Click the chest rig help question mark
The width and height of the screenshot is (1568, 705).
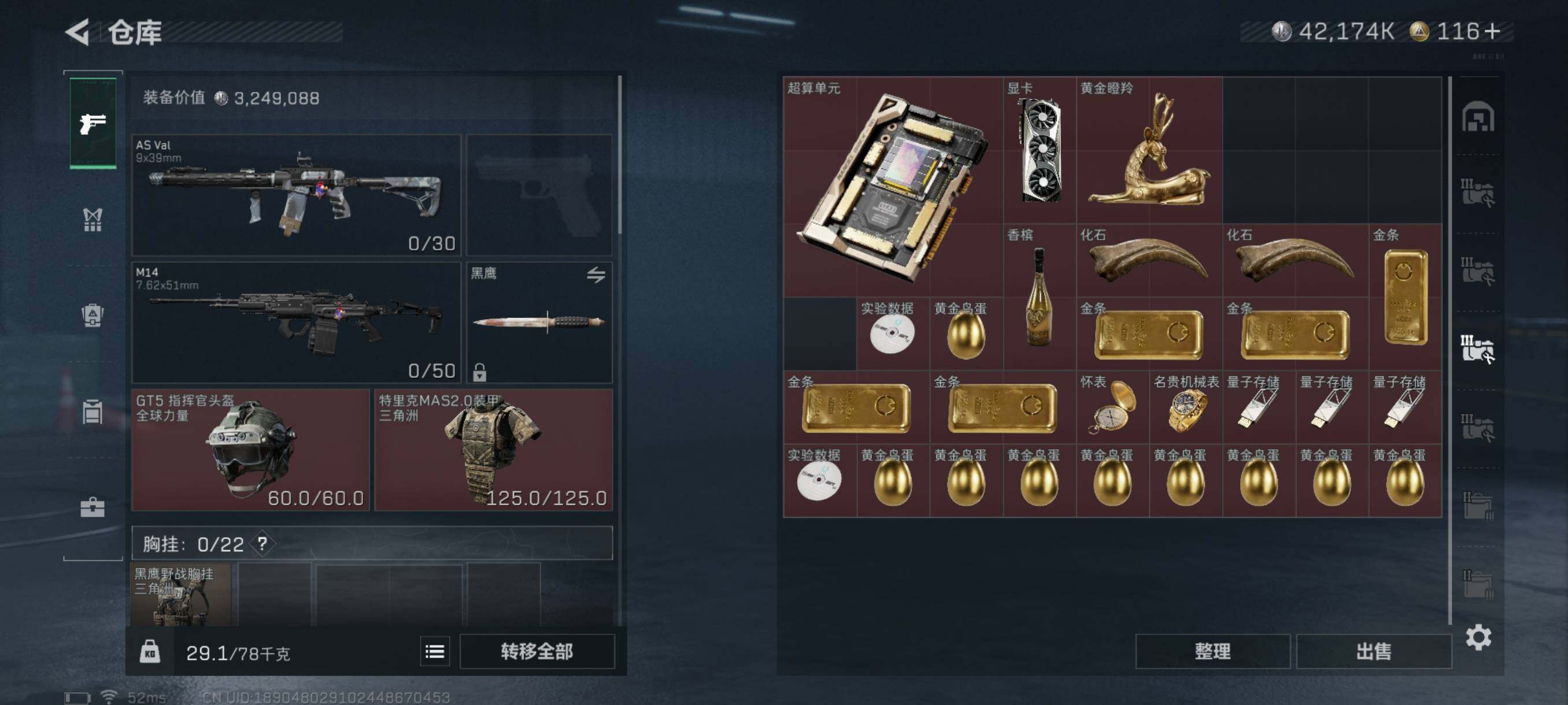point(262,543)
